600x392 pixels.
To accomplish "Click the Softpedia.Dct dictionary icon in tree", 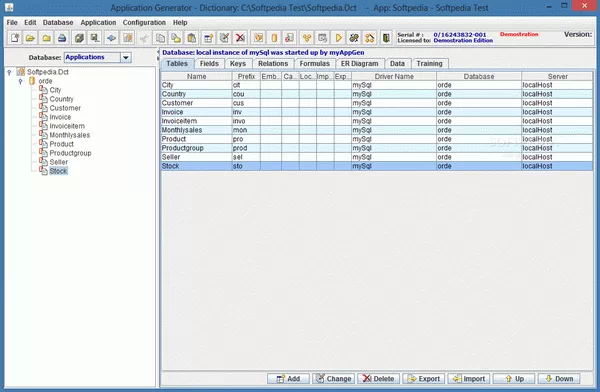I will [21, 72].
